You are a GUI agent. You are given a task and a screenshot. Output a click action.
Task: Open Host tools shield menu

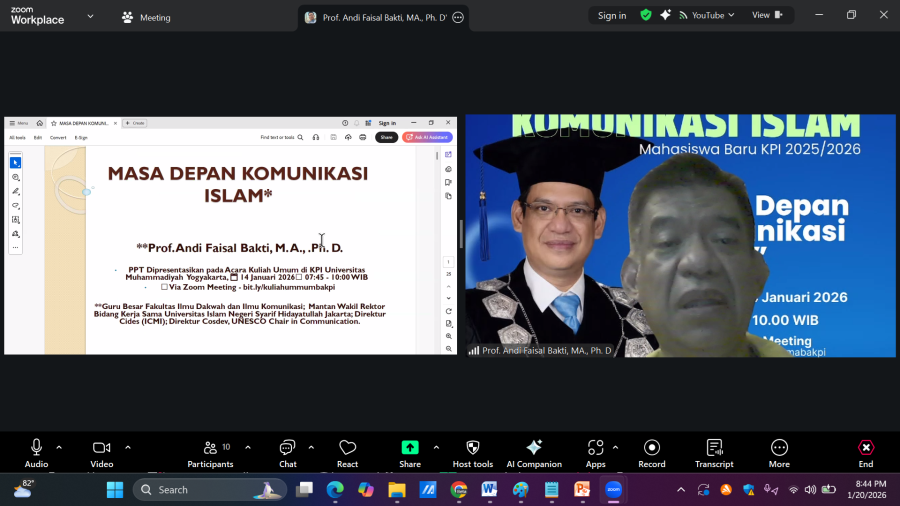472,453
